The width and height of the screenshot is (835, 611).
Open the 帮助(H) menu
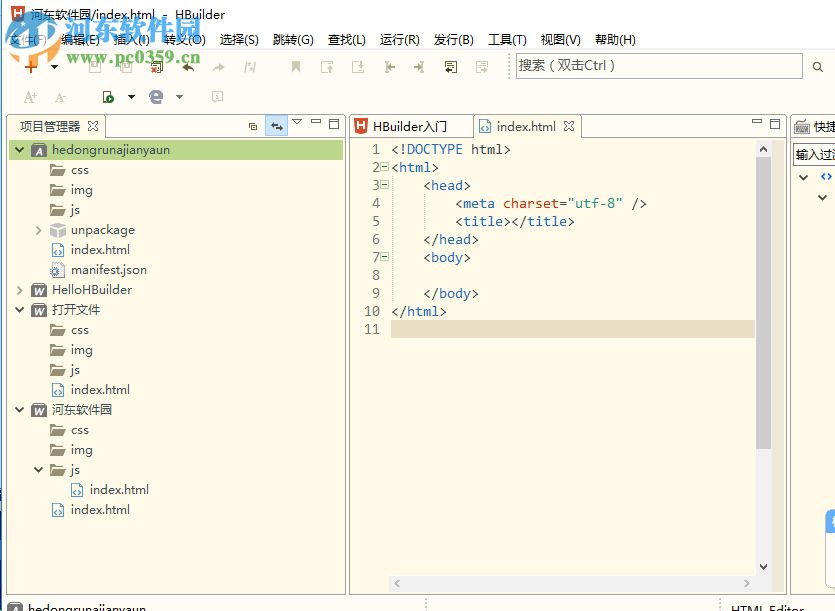pos(615,40)
